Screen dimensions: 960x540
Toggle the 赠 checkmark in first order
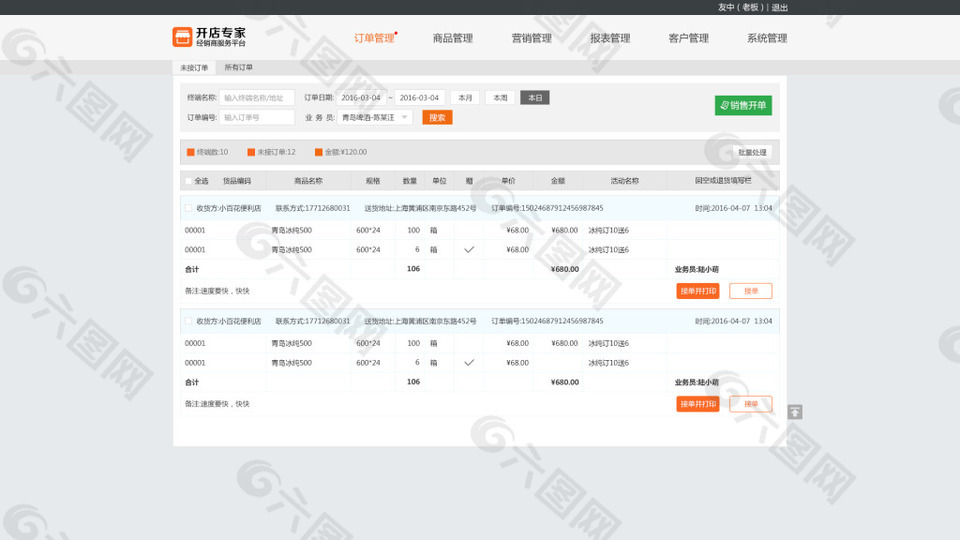point(469,250)
